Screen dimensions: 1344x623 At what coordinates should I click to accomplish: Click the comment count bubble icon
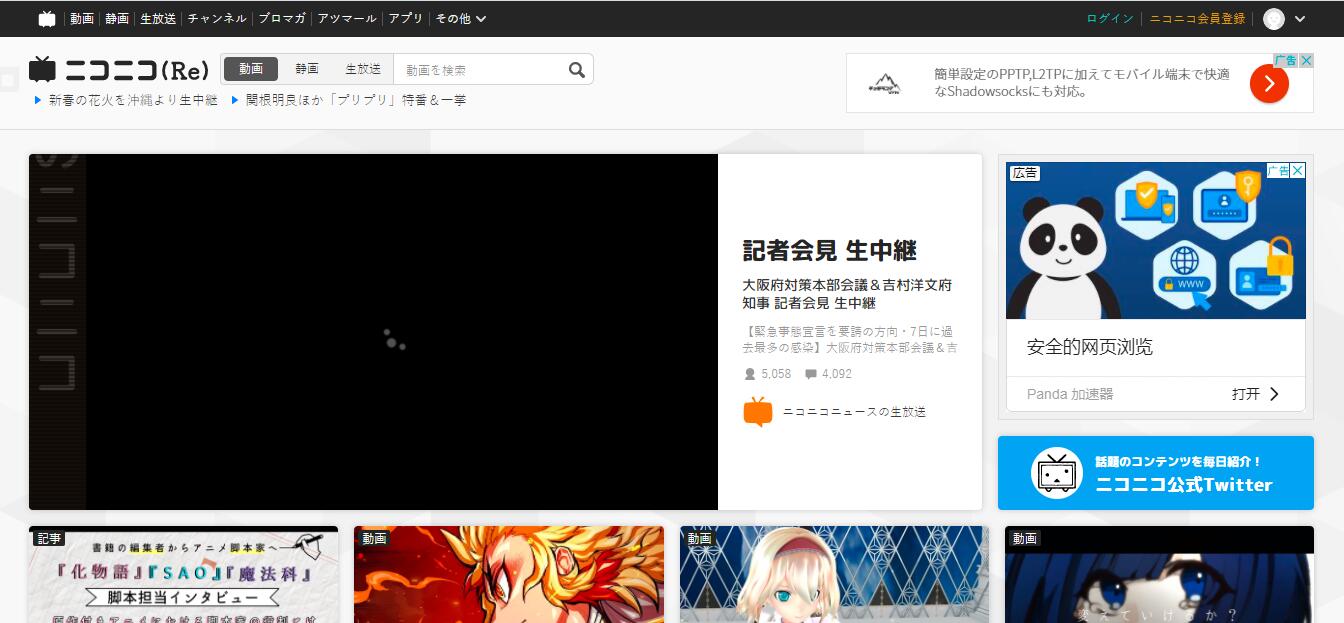coord(810,374)
